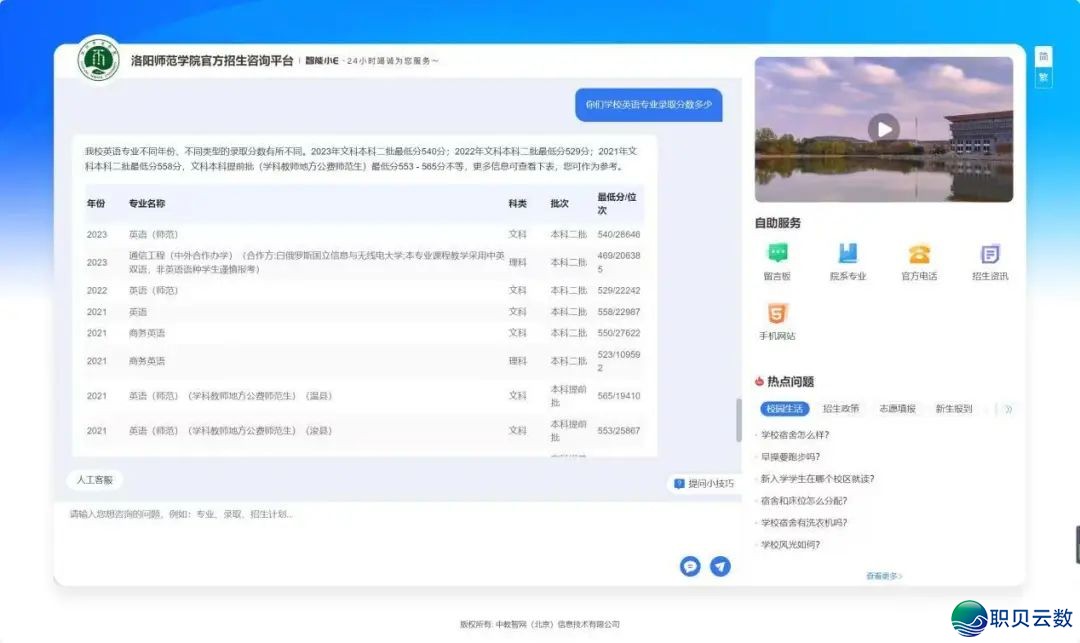Expand more hot-topic tabs with double chevron
Viewport: 1080px width, 643px height.
pos(1008,409)
